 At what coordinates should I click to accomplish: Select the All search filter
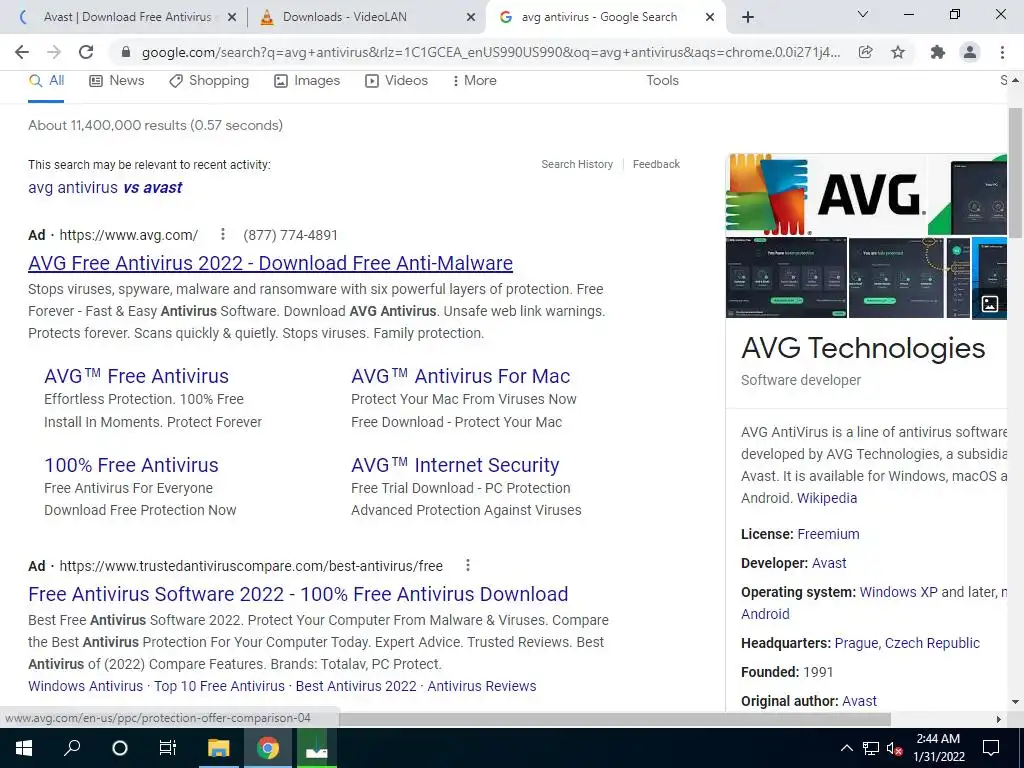pos(46,80)
